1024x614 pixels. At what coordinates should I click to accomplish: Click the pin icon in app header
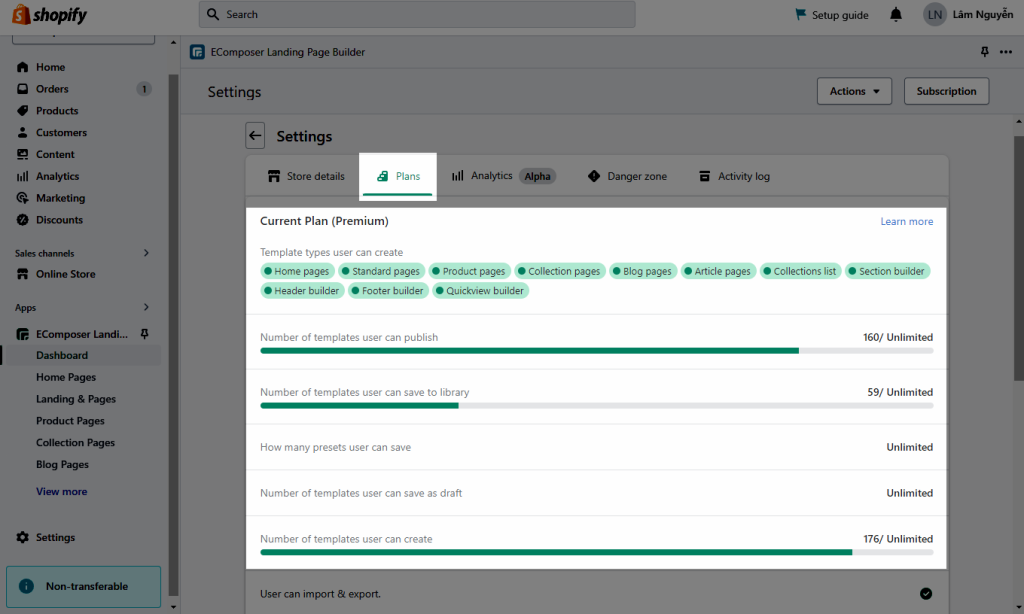(985, 52)
